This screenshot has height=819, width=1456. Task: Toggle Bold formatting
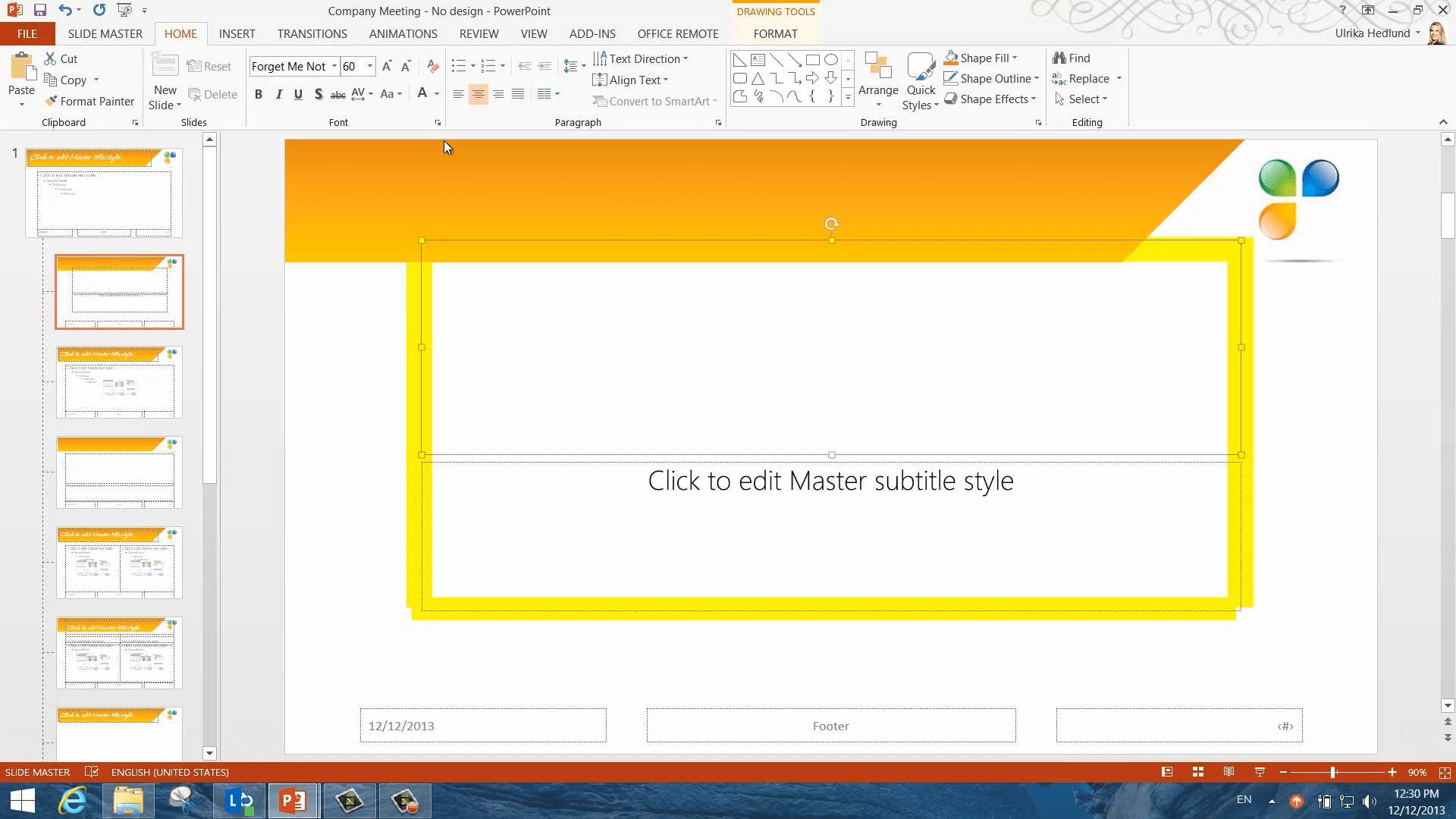coord(259,94)
